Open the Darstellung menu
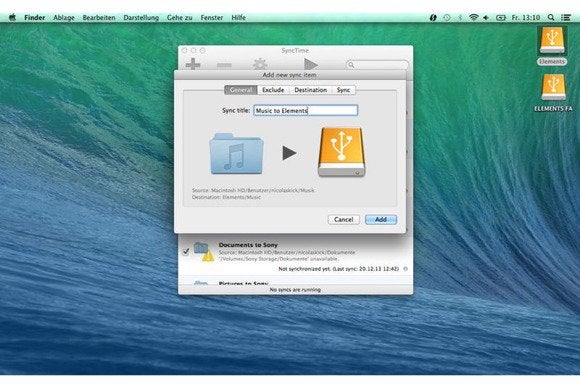The height and width of the screenshot is (388, 580). point(141,17)
